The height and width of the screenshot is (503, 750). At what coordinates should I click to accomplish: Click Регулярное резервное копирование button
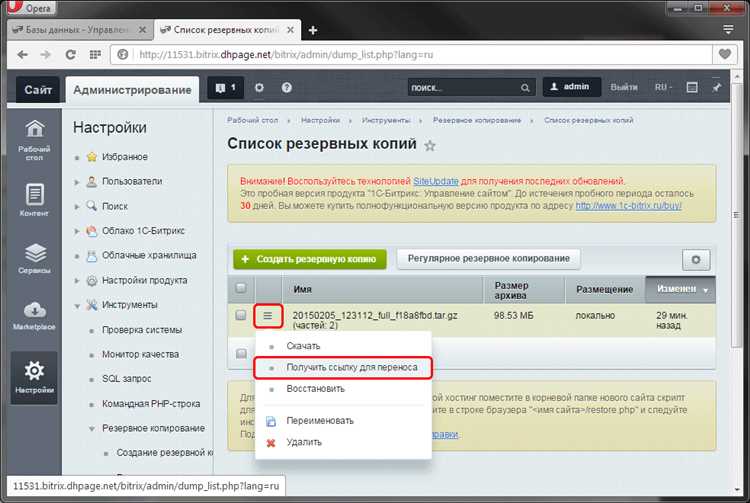(x=488, y=259)
